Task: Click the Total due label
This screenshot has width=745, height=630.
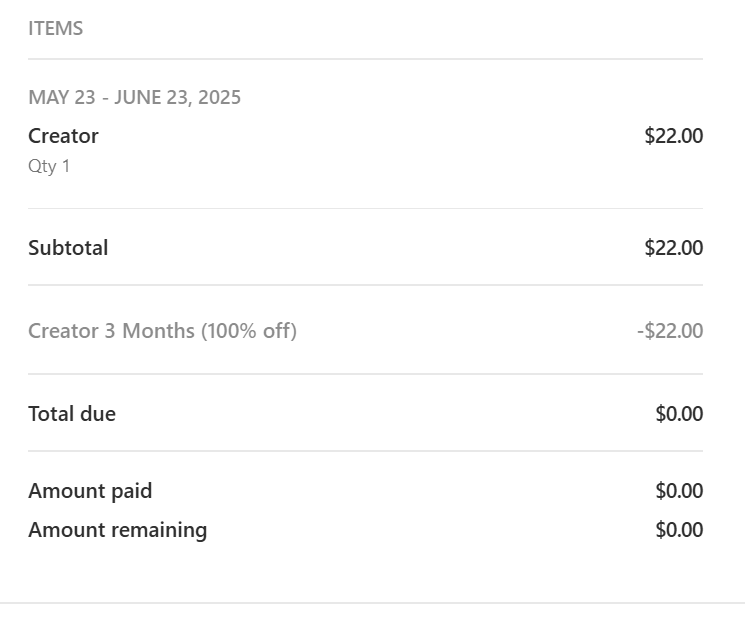Action: coord(72,414)
